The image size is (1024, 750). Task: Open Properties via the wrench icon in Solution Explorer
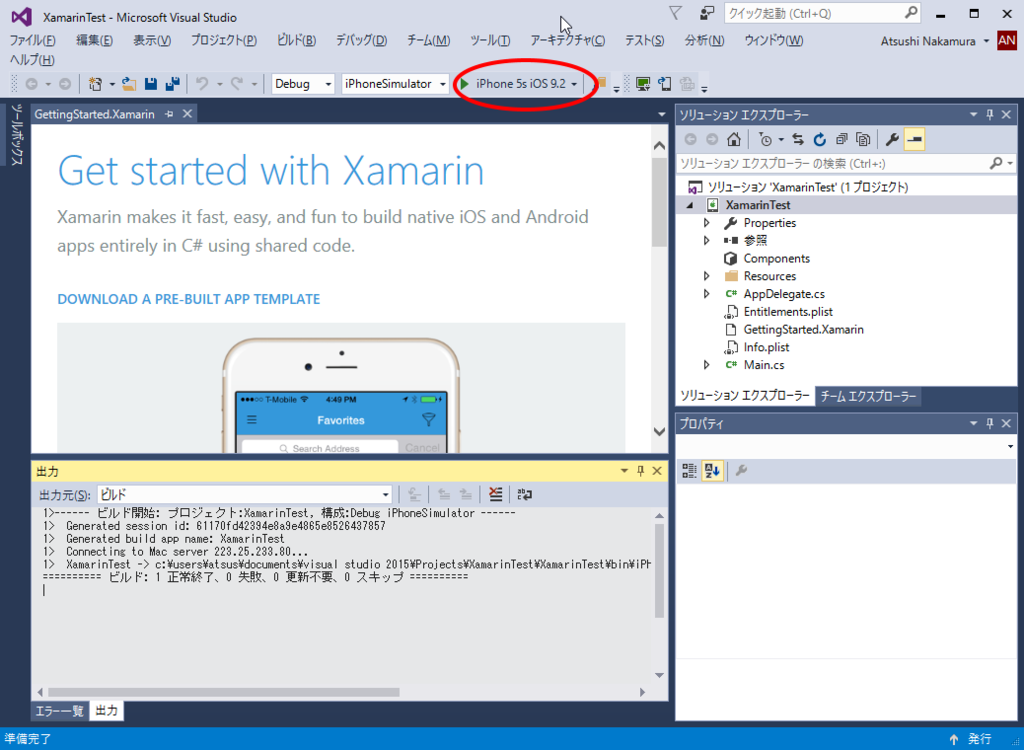click(x=892, y=139)
